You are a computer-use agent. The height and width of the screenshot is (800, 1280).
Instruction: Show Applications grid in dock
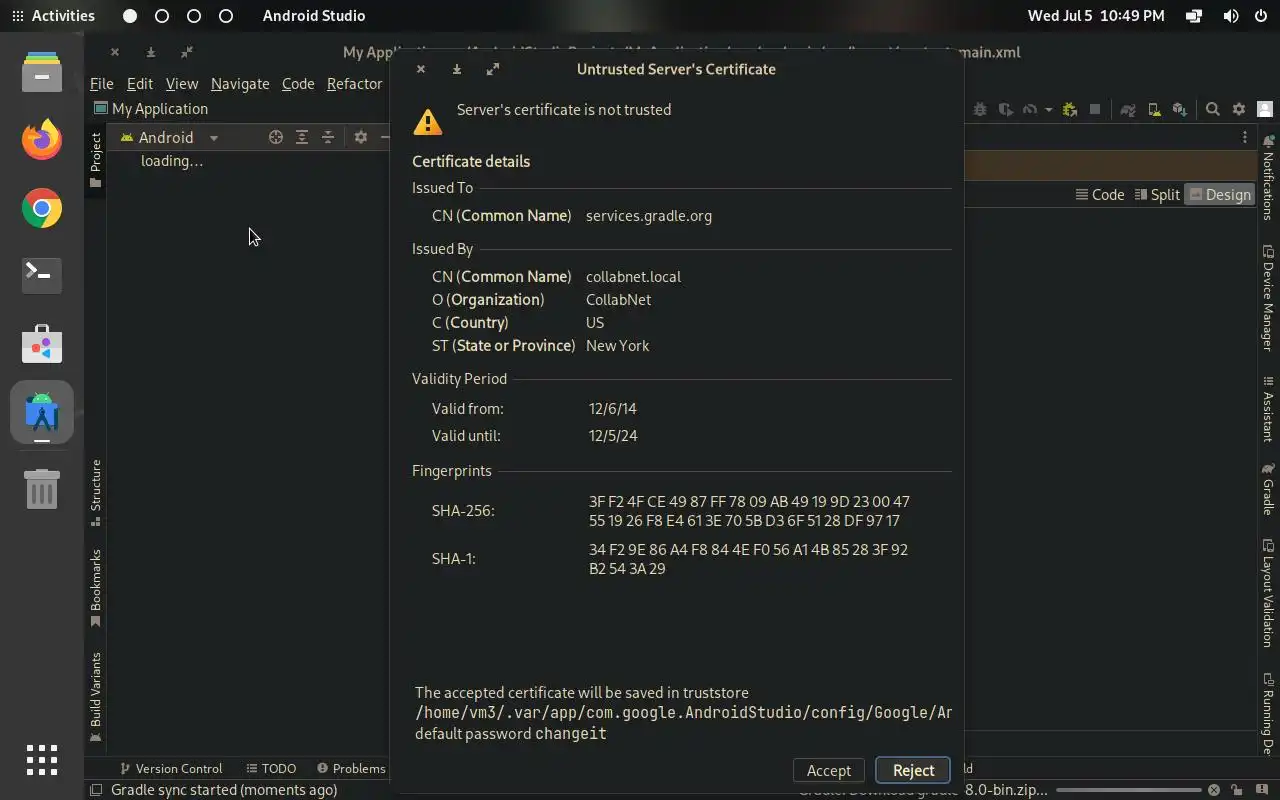(x=42, y=760)
